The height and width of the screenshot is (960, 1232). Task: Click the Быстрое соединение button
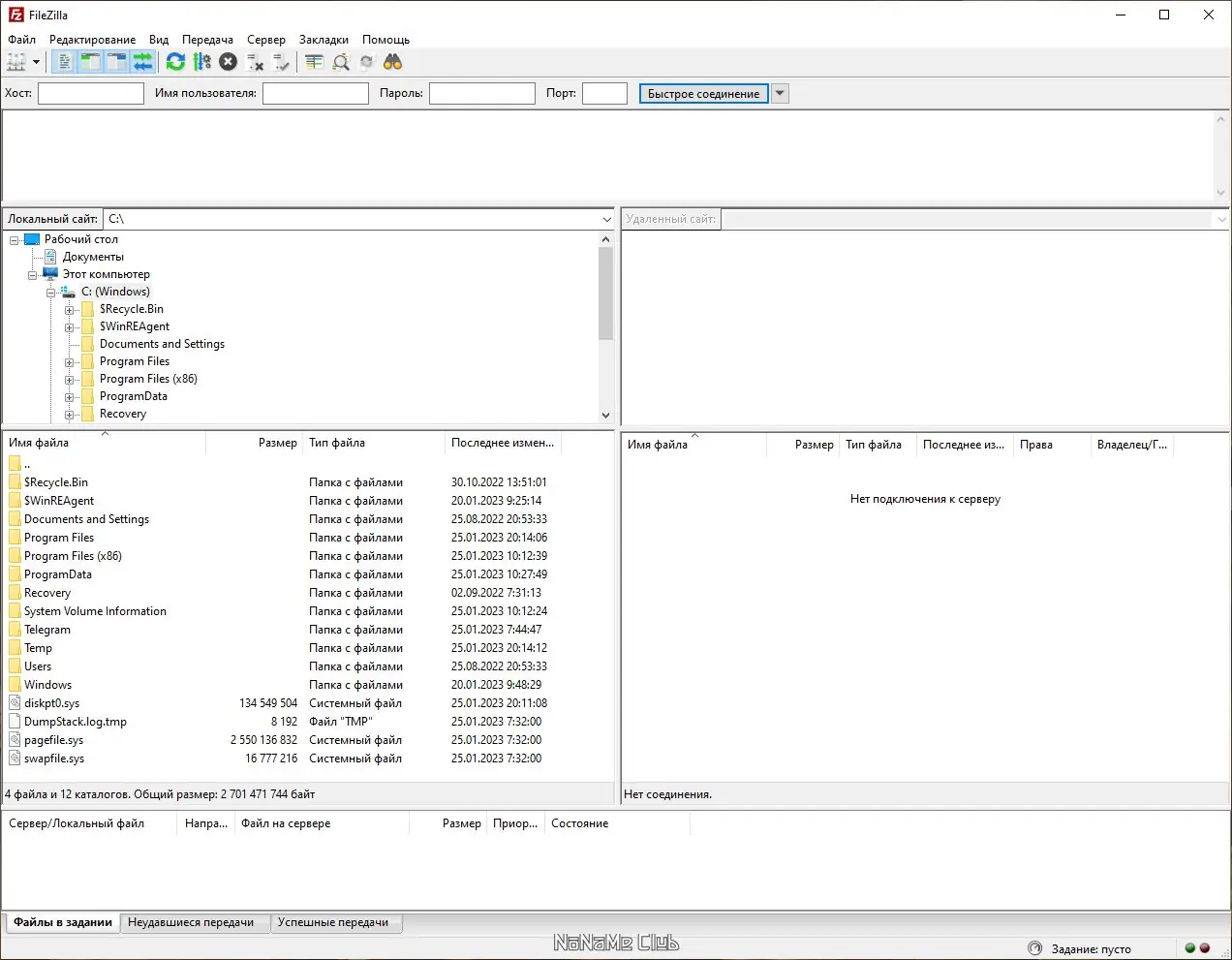703,93
